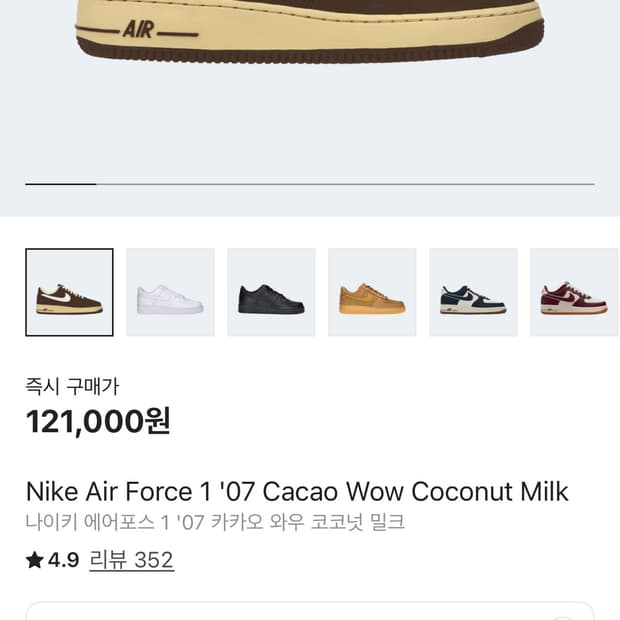The image size is (620, 620).
Task: Click the dark active segment of image indicator
Action: pos(60,184)
